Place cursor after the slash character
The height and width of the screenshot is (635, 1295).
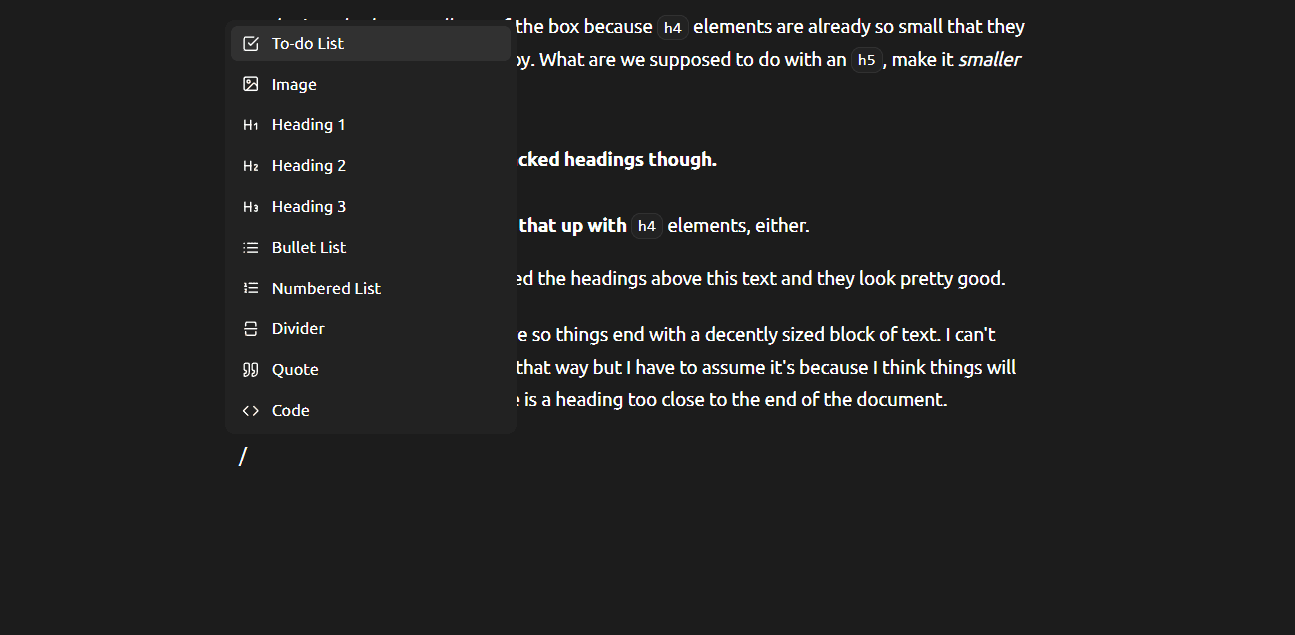tap(248, 457)
